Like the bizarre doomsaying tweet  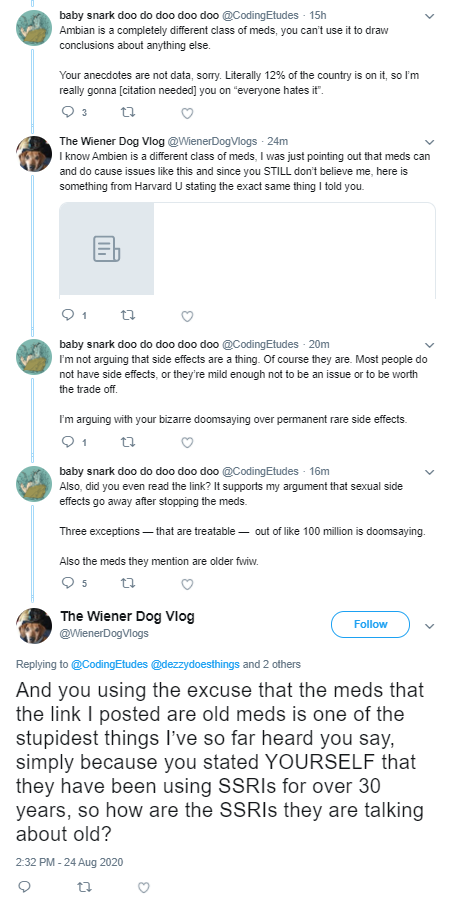[x=187, y=443]
